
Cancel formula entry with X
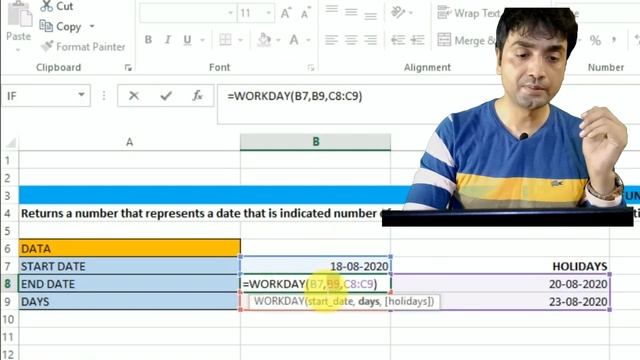coord(133,96)
